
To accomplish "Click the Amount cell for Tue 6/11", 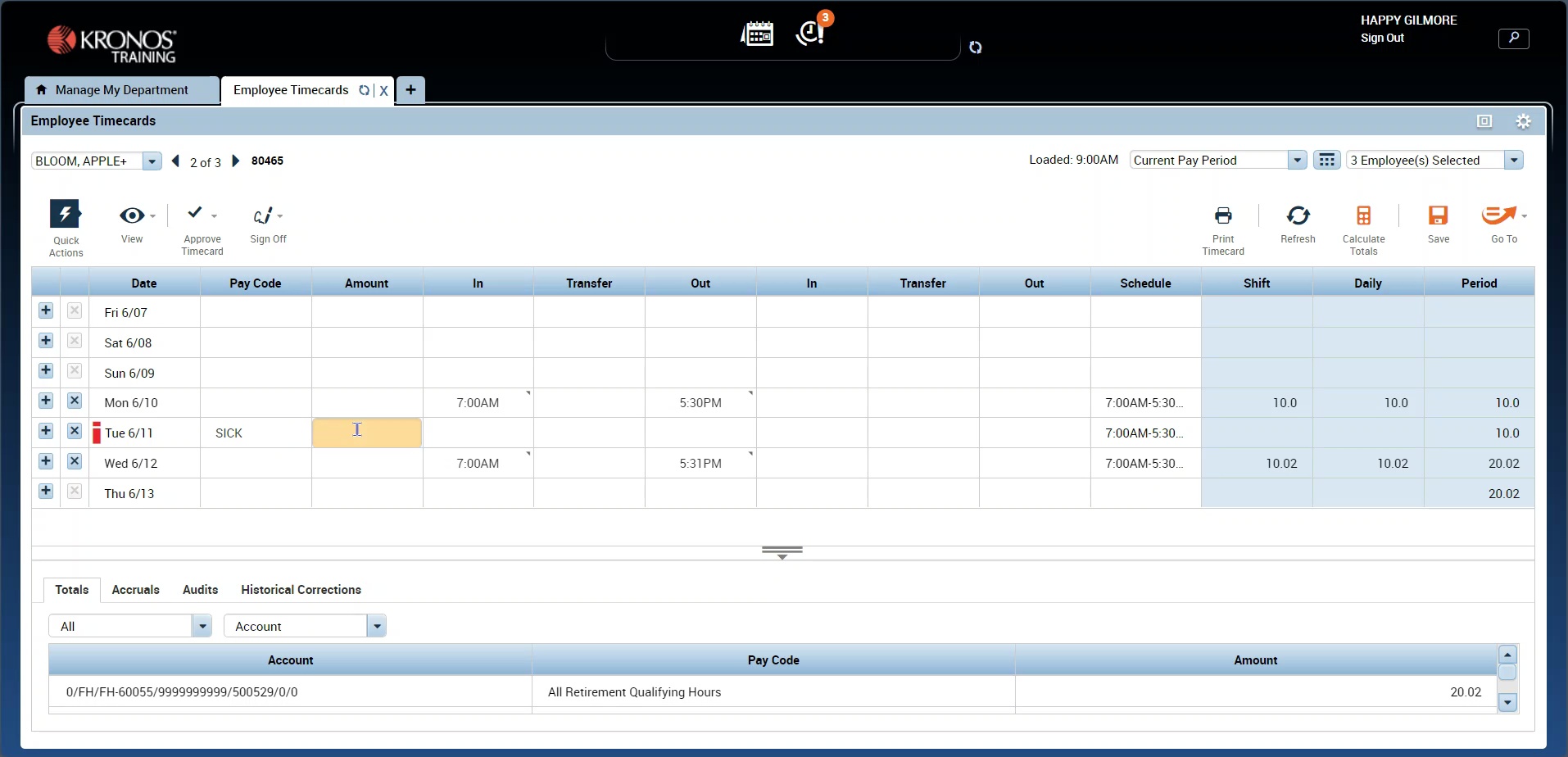I will point(367,433).
